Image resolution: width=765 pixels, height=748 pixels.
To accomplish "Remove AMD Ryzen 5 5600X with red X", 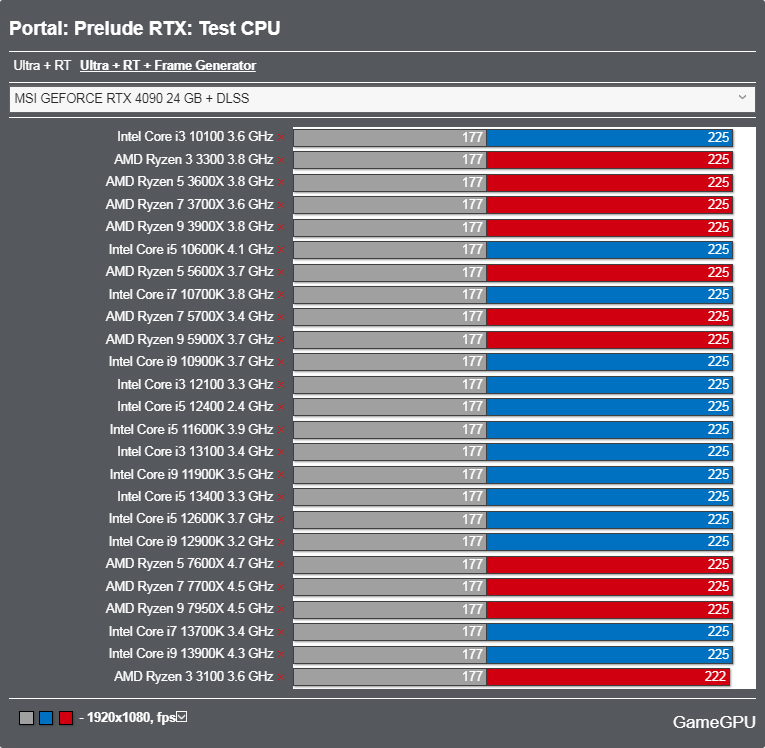I will 281,272.
